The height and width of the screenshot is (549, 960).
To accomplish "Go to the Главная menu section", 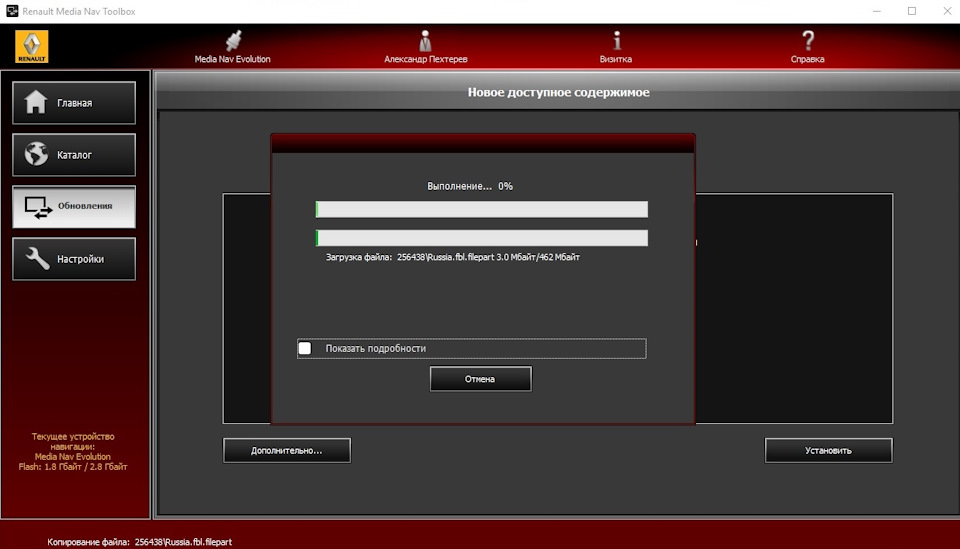I will (74, 103).
